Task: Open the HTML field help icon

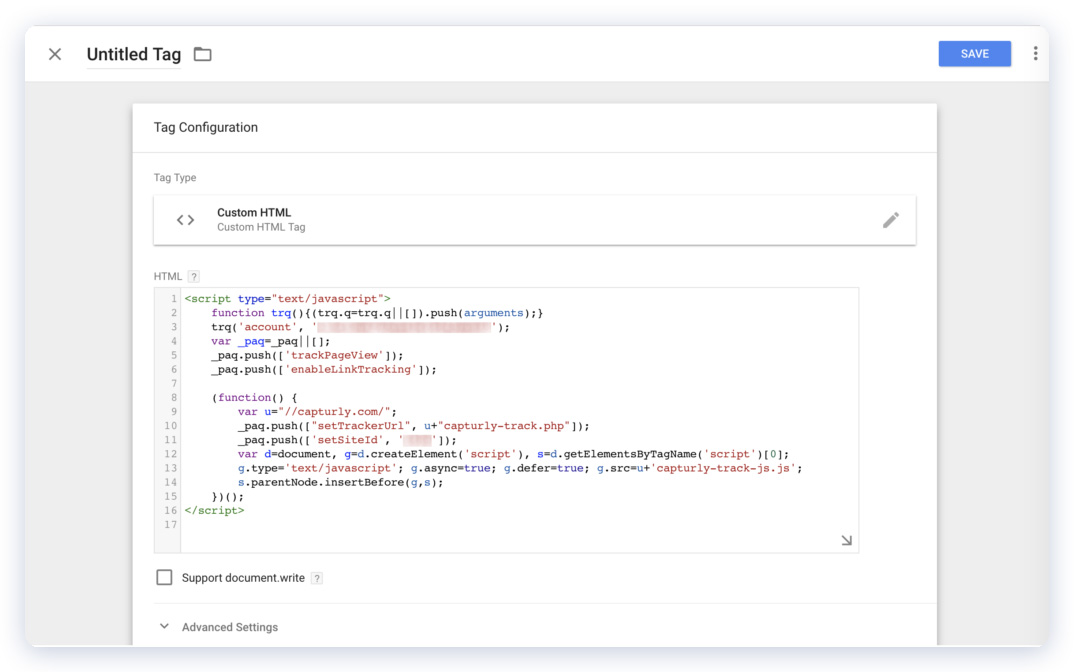Action: [193, 276]
